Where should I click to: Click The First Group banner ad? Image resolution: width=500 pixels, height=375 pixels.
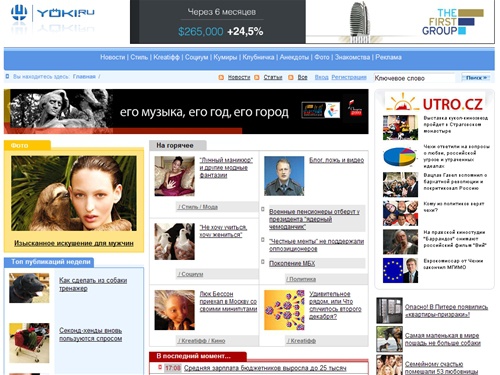[312, 22]
